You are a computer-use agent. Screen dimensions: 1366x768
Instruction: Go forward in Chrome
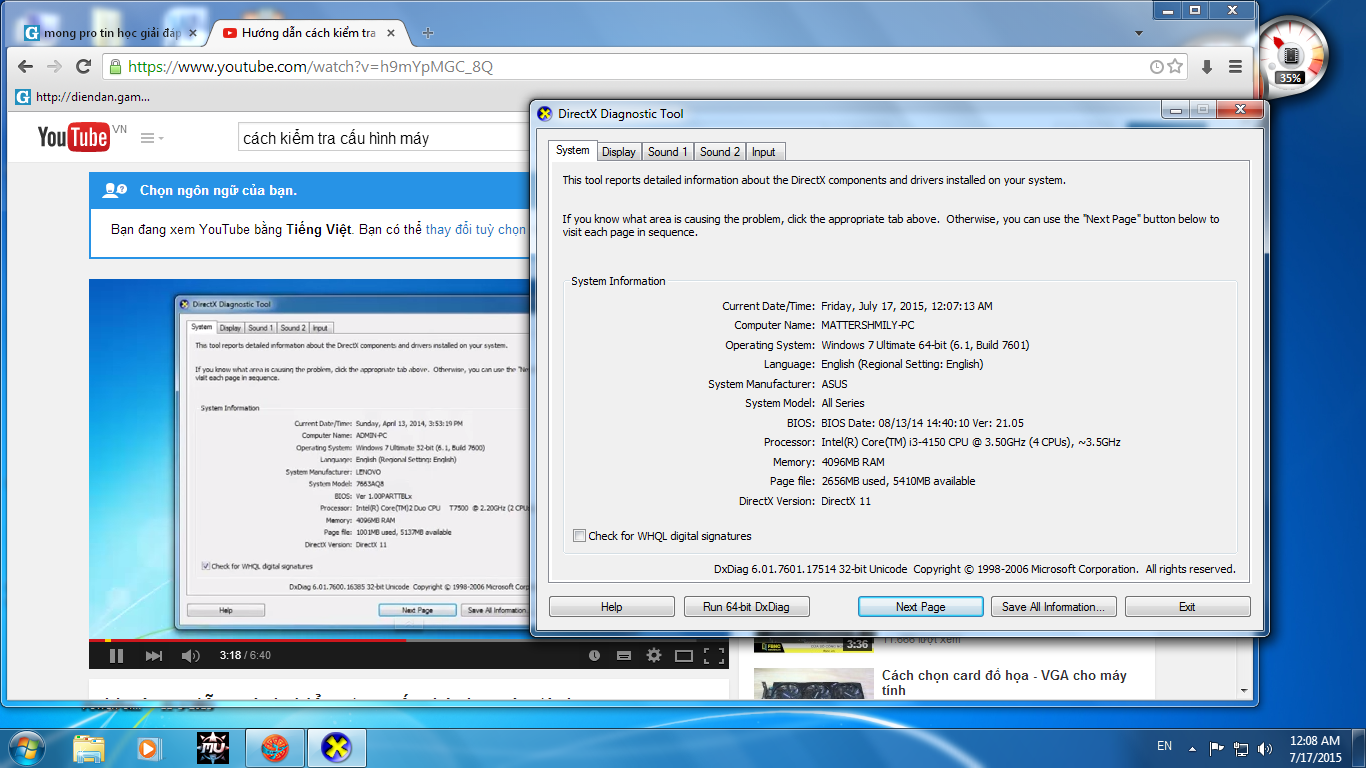click(55, 67)
